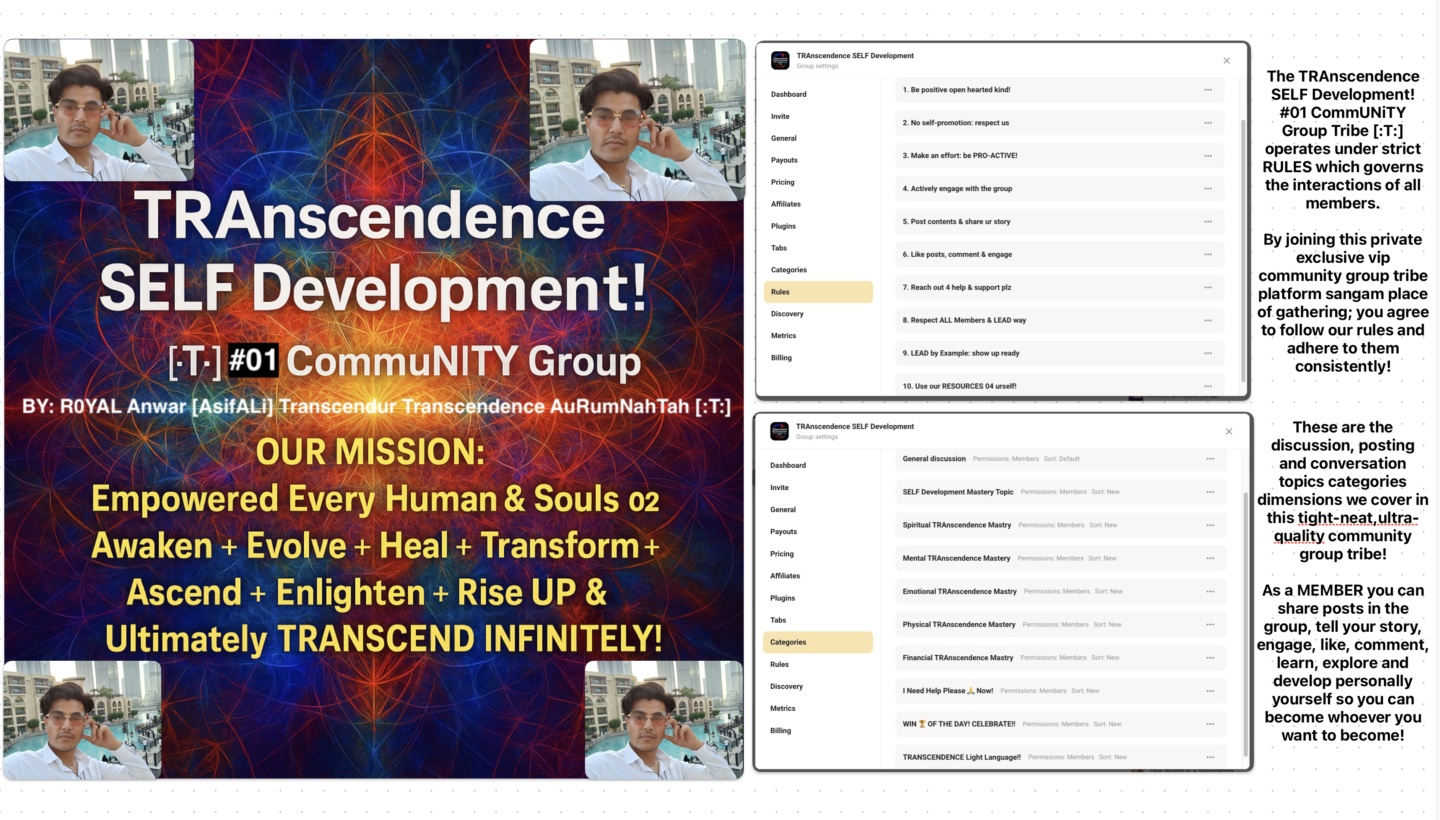1440x820 pixels.
Task: Click 'OUR MISSION:' heading on poster
Action: [370, 452]
